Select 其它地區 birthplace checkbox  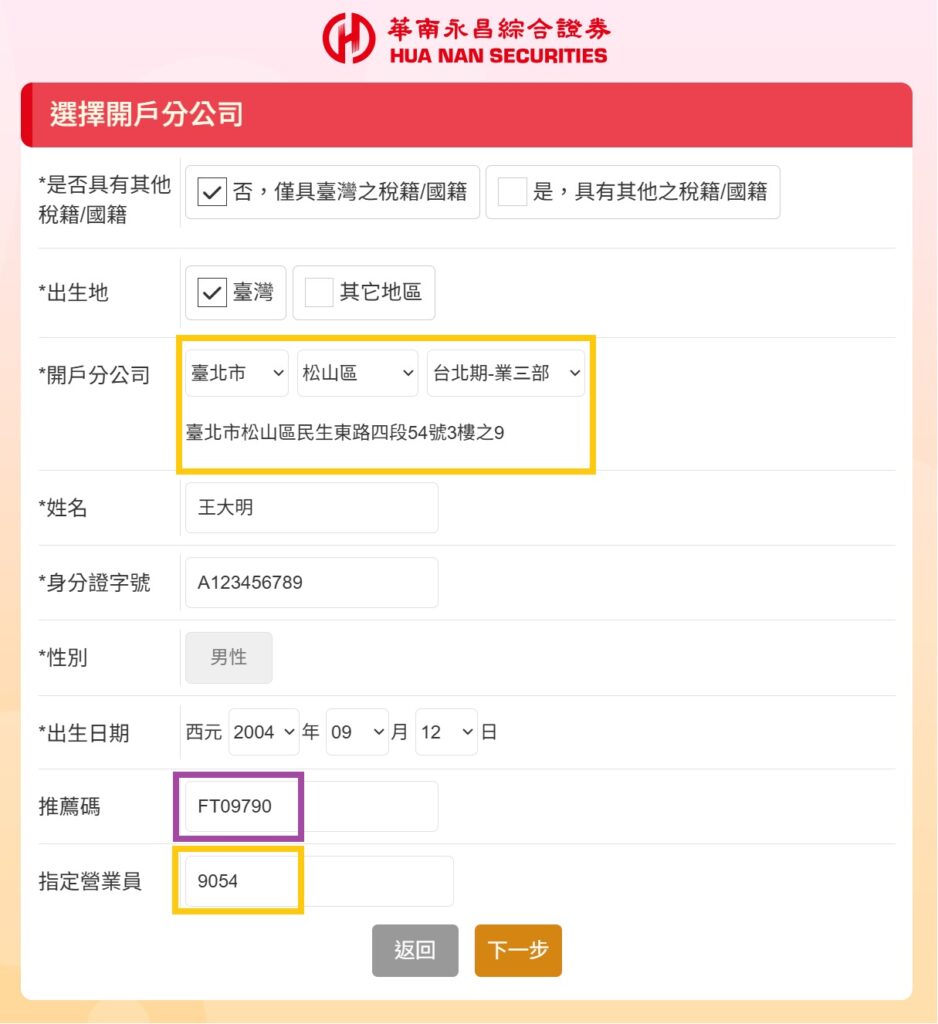[x=319, y=292]
